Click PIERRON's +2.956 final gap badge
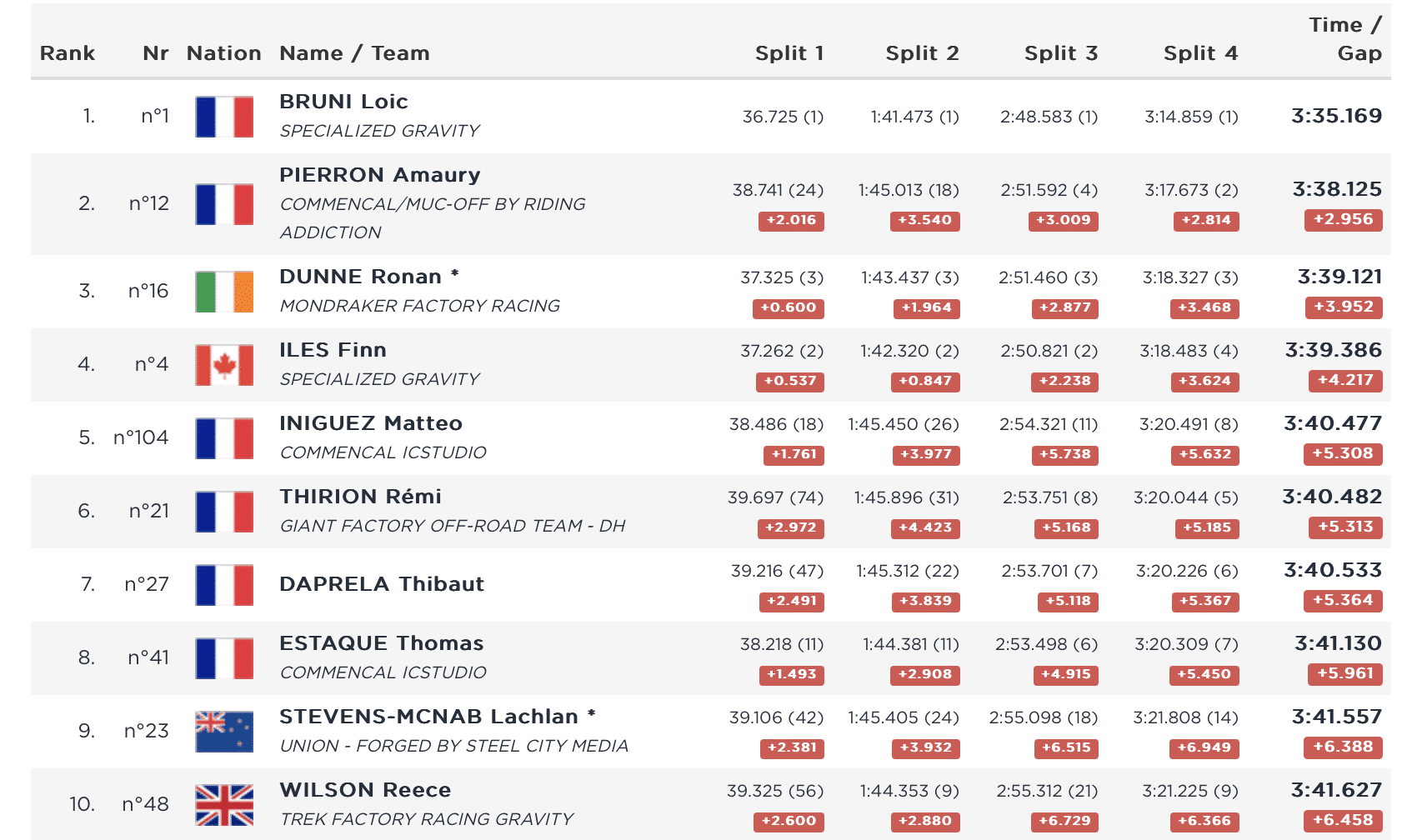1422x840 pixels. click(1343, 220)
